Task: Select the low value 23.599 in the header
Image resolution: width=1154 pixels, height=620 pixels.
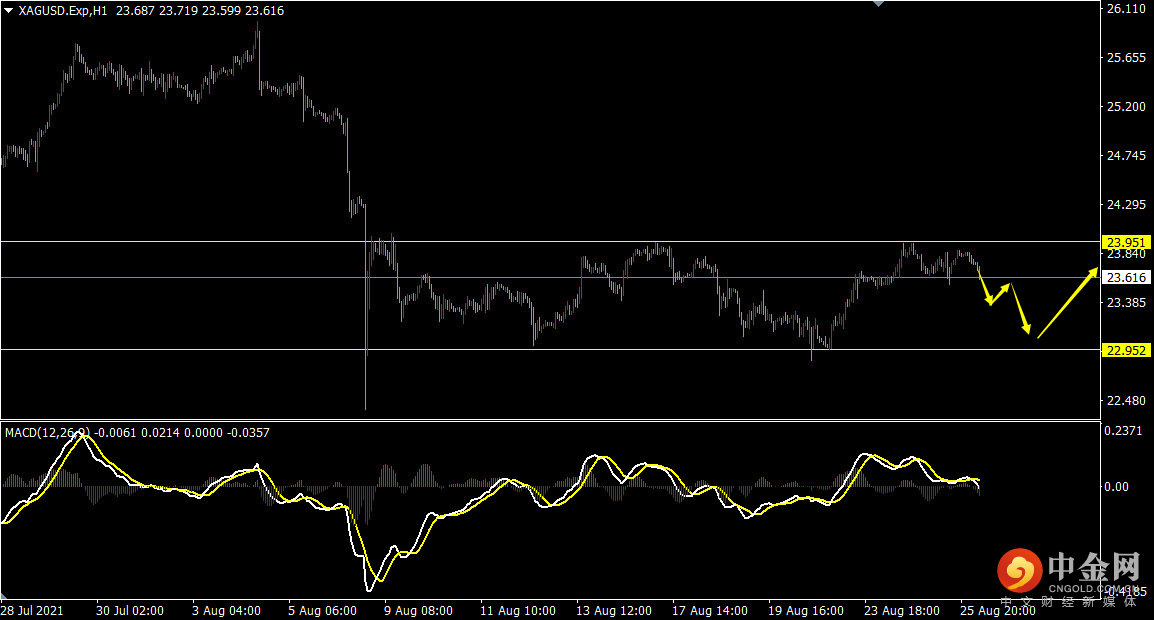Action: click(222, 10)
